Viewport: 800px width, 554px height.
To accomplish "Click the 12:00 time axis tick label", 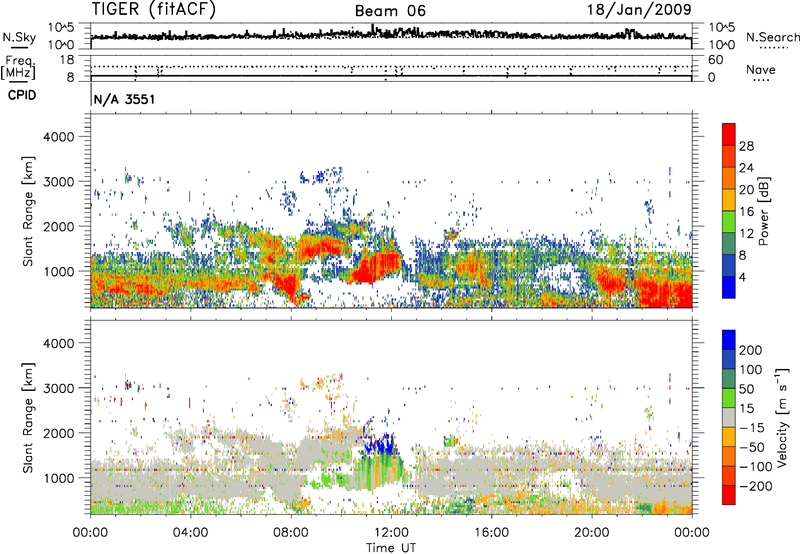I will tap(391, 533).
